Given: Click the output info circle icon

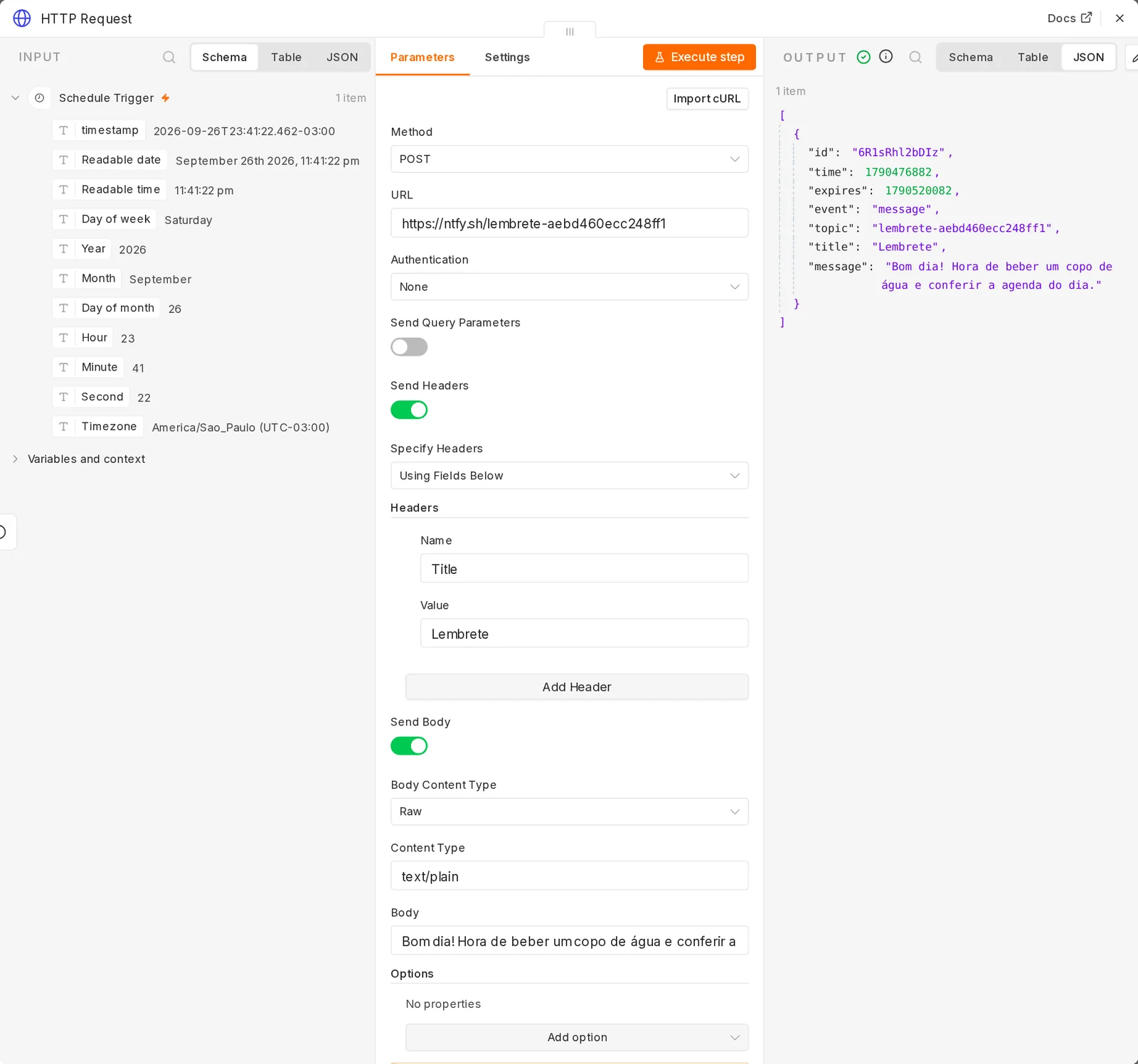Looking at the screenshot, I should pyautogui.click(x=886, y=56).
